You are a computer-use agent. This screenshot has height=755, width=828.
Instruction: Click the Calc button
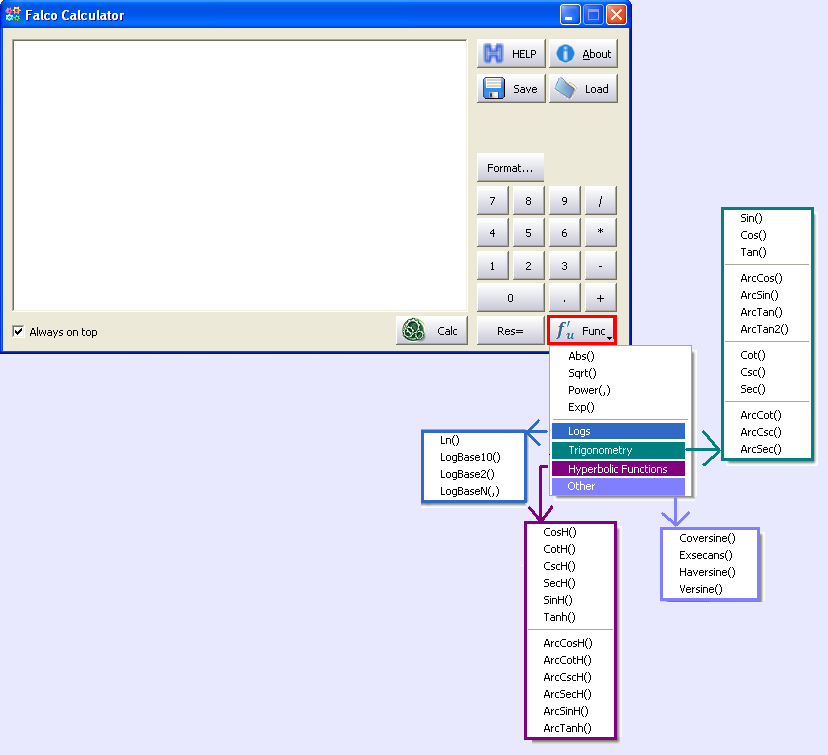point(431,331)
